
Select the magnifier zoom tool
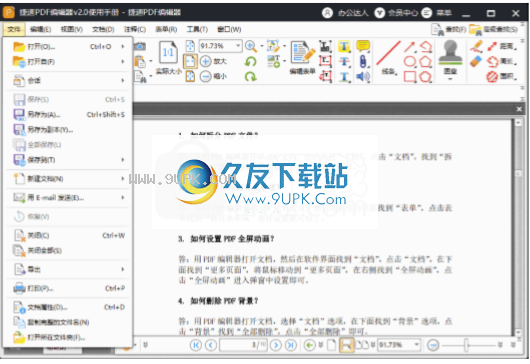pos(251,46)
